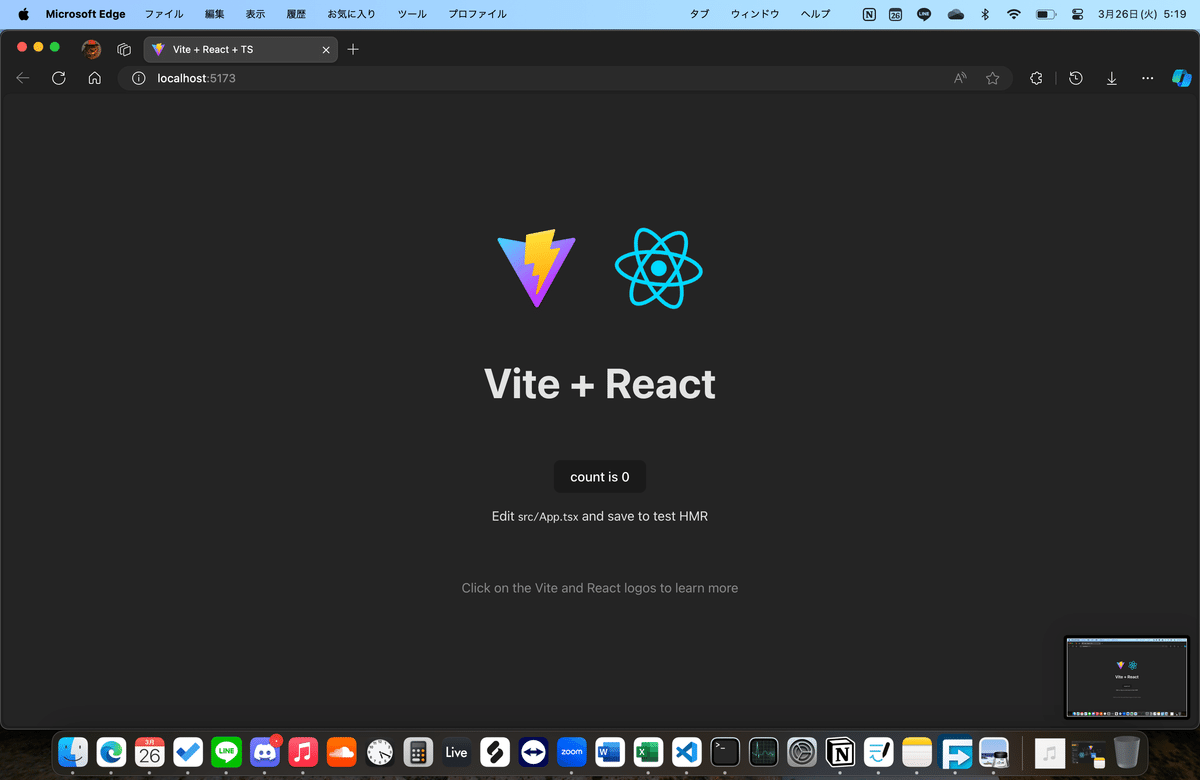Screen dimensions: 1200x780
Task: Open SoundCloud from the Dock
Action: point(342,752)
